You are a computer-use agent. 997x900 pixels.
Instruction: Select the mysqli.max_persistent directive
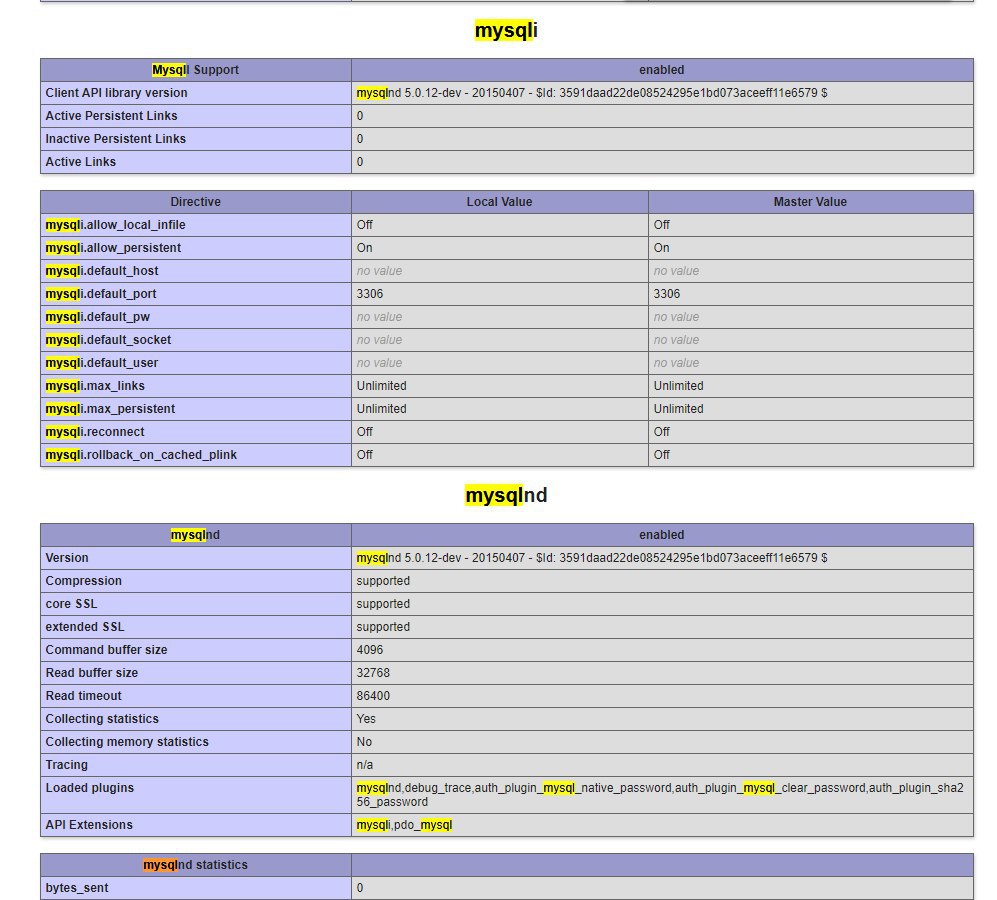pos(110,408)
